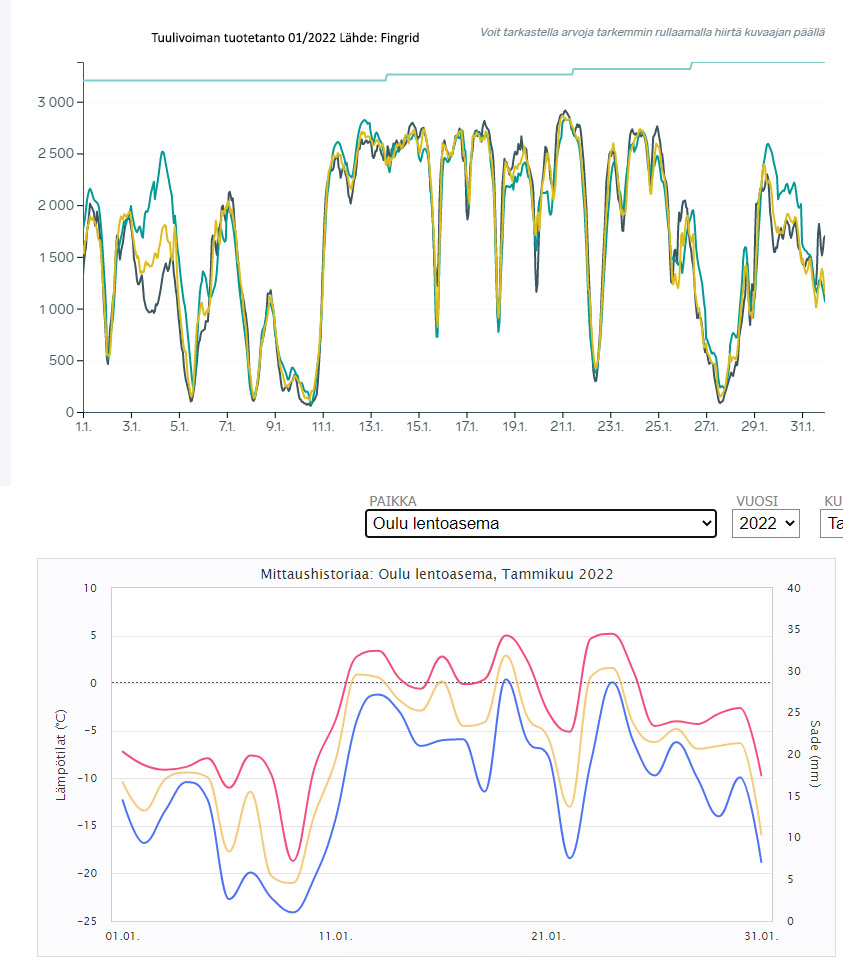Click the '21.01.' date on temperature chart

tap(548, 936)
